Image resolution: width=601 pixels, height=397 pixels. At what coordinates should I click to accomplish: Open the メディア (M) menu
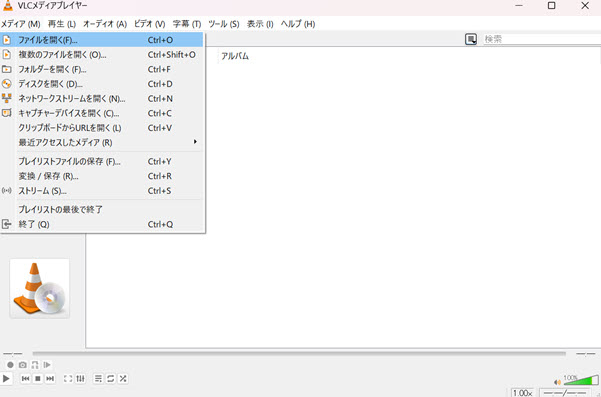point(20,24)
